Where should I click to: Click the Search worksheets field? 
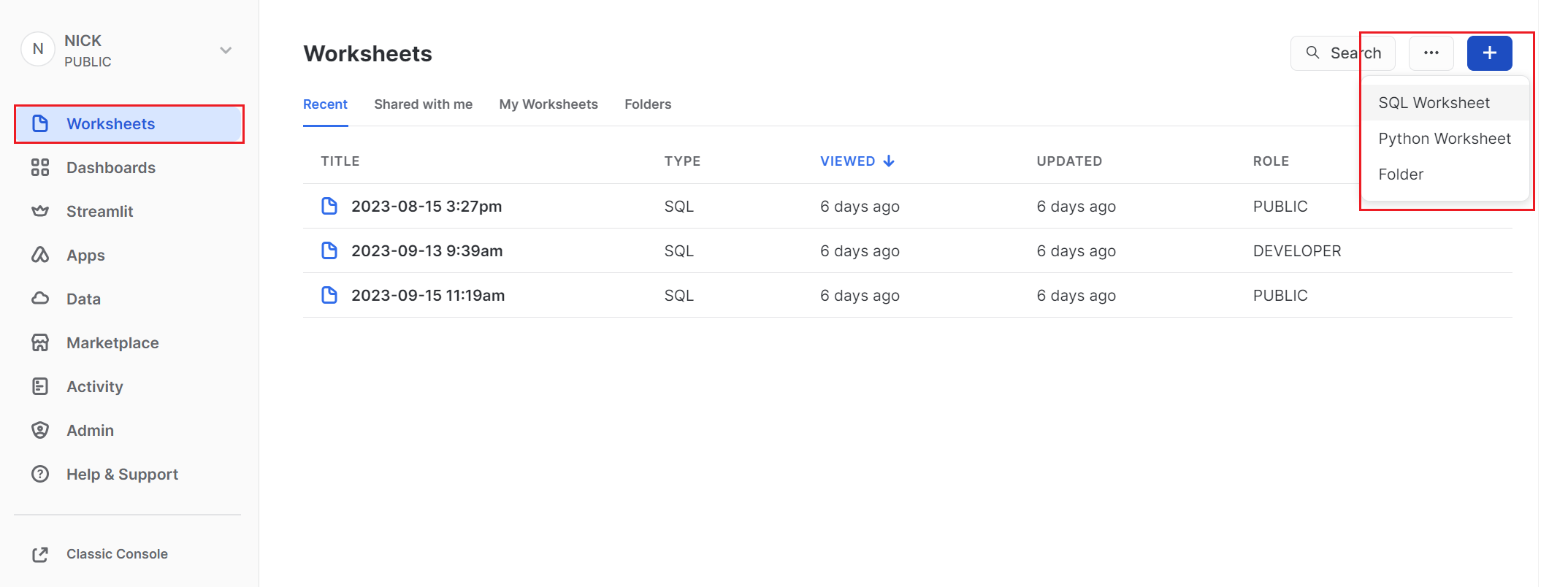[1342, 53]
